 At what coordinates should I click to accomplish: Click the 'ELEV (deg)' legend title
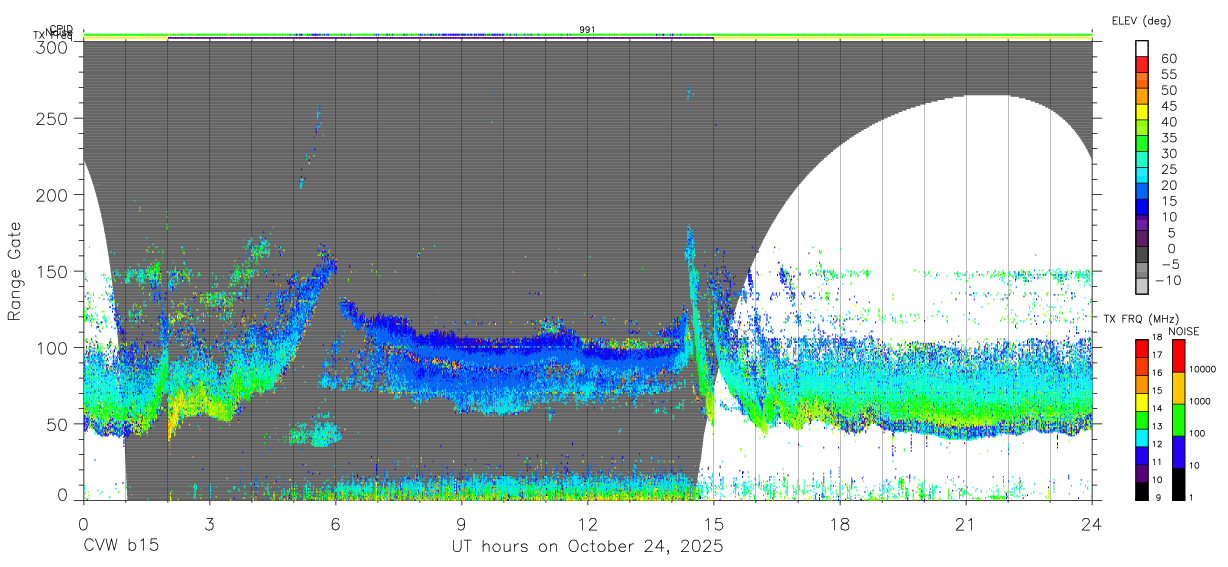1141,20
